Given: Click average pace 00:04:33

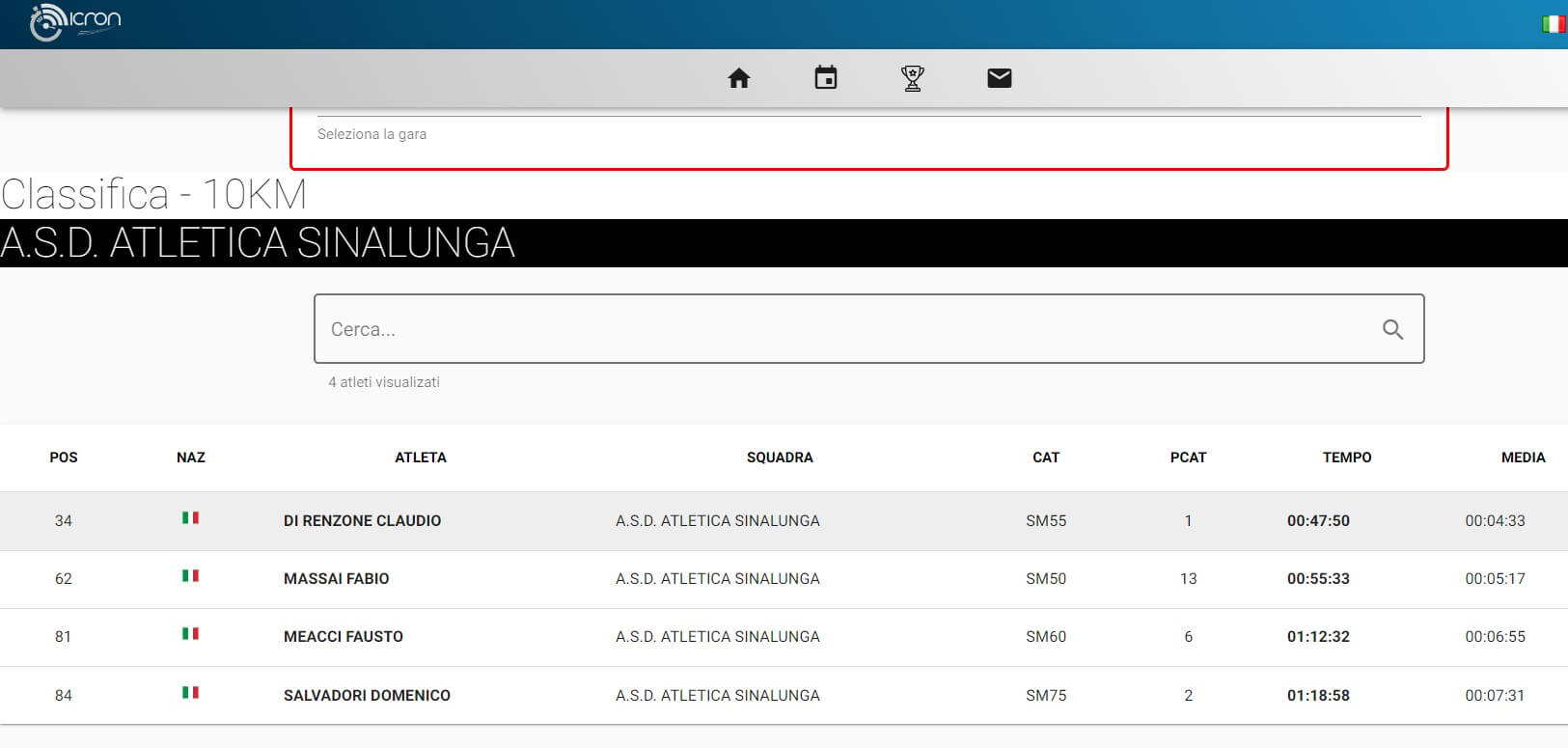Looking at the screenshot, I should pos(1495,521).
